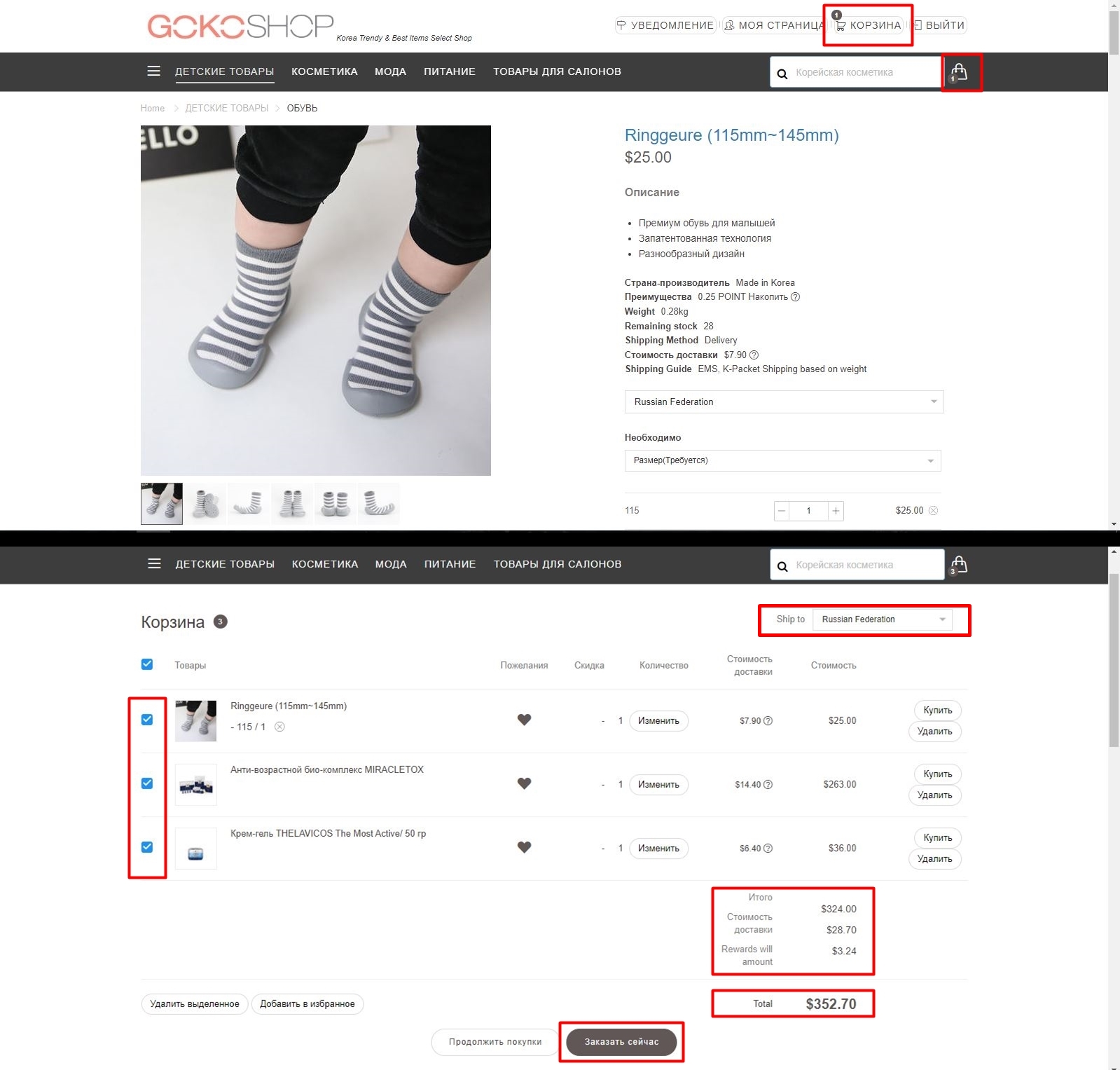This screenshot has width=1120, height=1070.
Task: Expand the Размер(Требуется) size dropdown
Action: pyautogui.click(x=782, y=460)
